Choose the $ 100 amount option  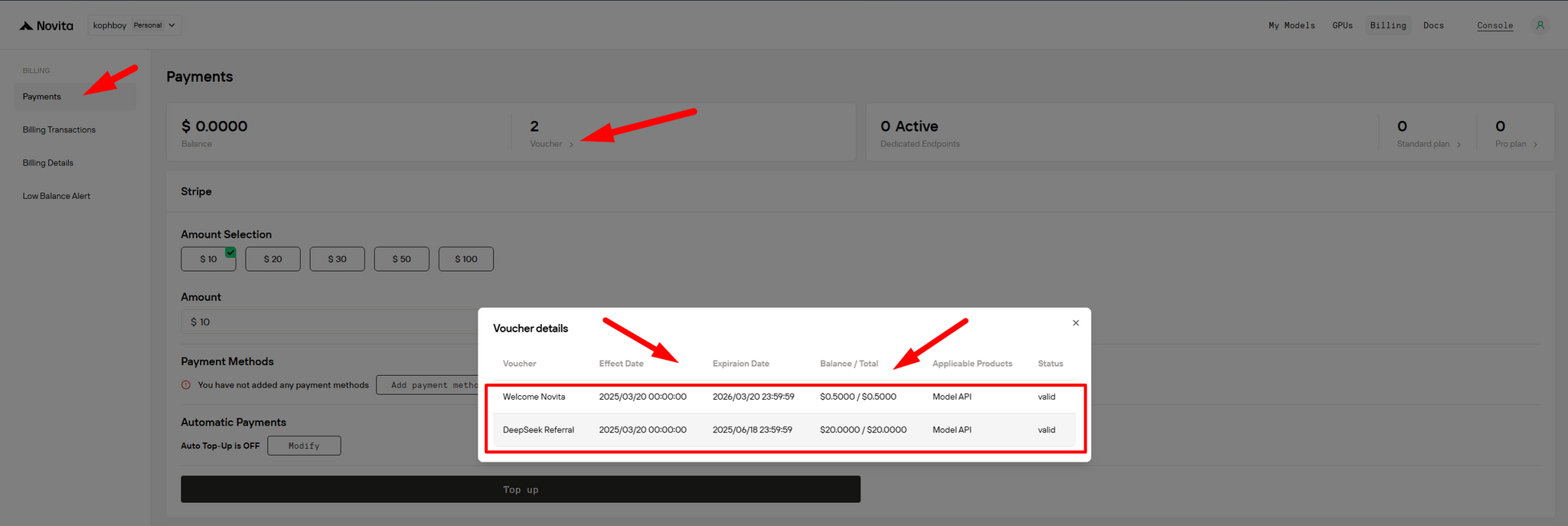click(x=465, y=260)
